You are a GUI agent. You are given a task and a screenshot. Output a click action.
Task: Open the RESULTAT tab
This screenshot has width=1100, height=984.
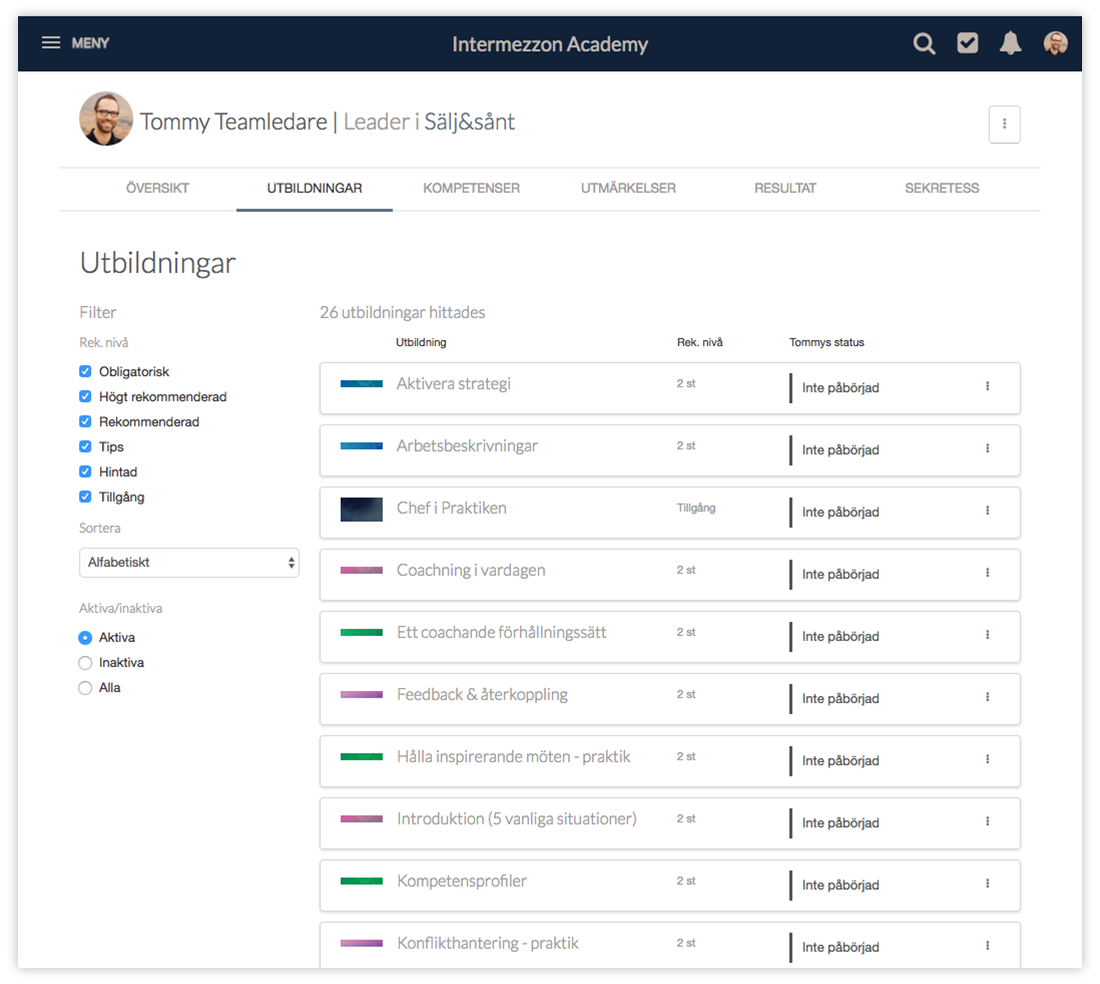point(785,188)
